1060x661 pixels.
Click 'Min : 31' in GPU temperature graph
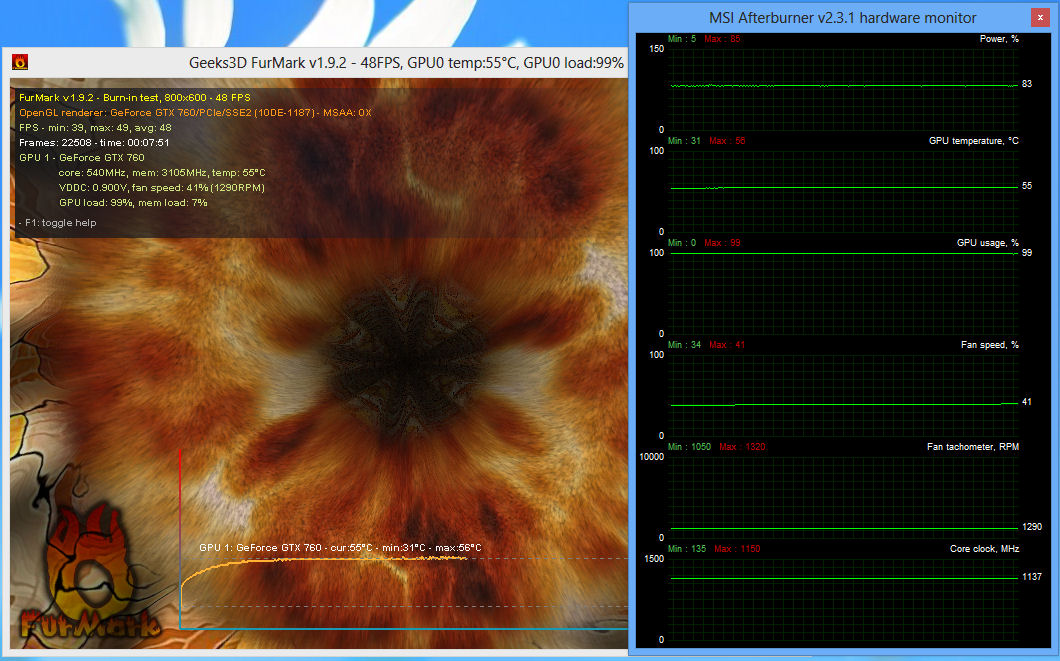pyautogui.click(x=684, y=141)
